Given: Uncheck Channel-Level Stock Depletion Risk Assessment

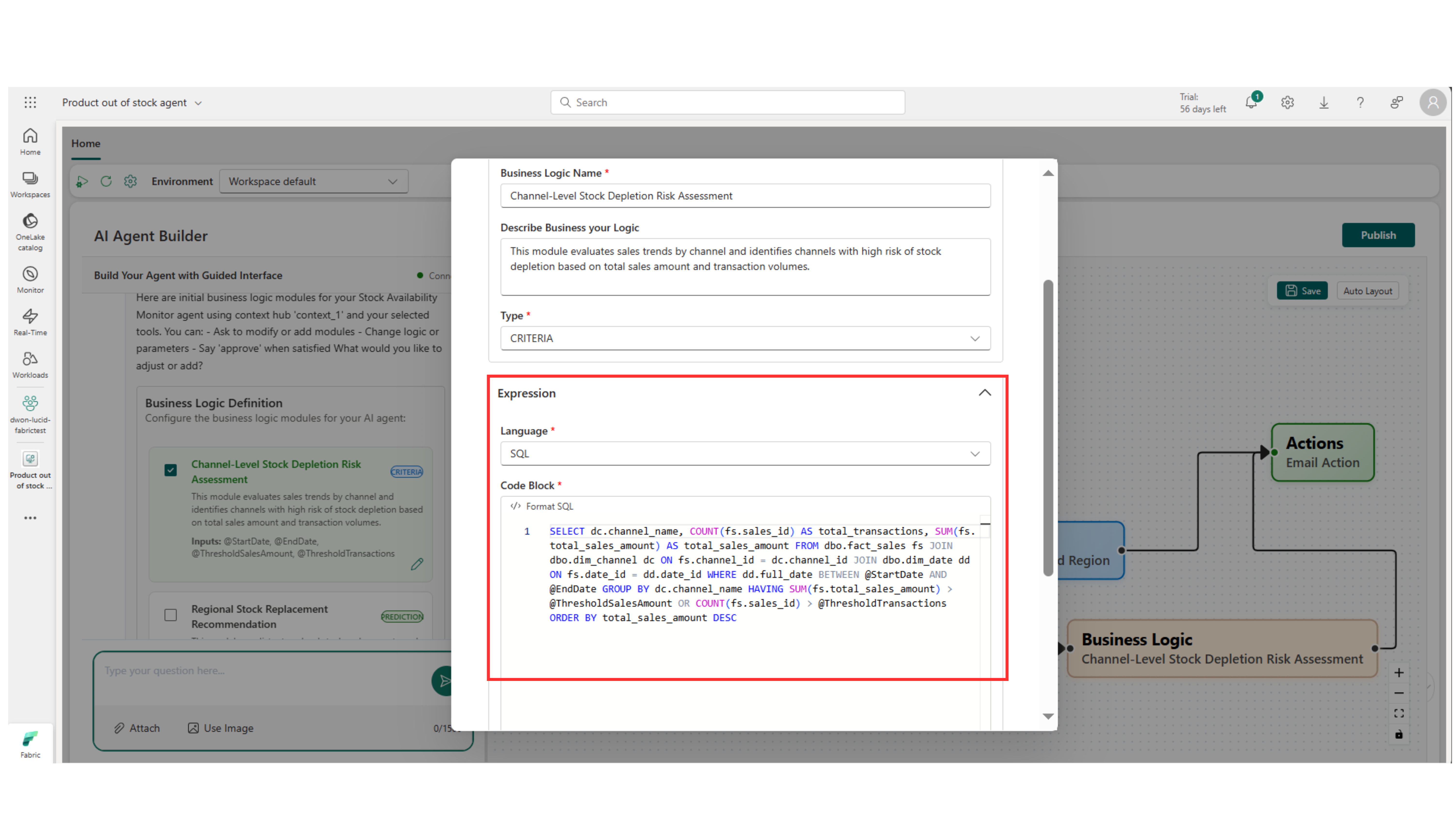Looking at the screenshot, I should coord(170,470).
